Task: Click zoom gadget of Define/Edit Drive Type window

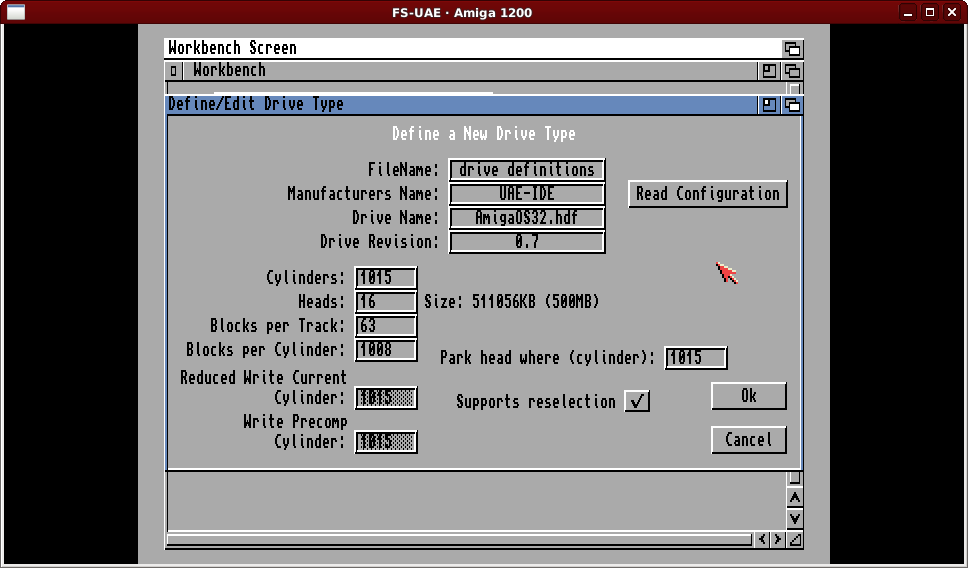Action: tap(769, 105)
